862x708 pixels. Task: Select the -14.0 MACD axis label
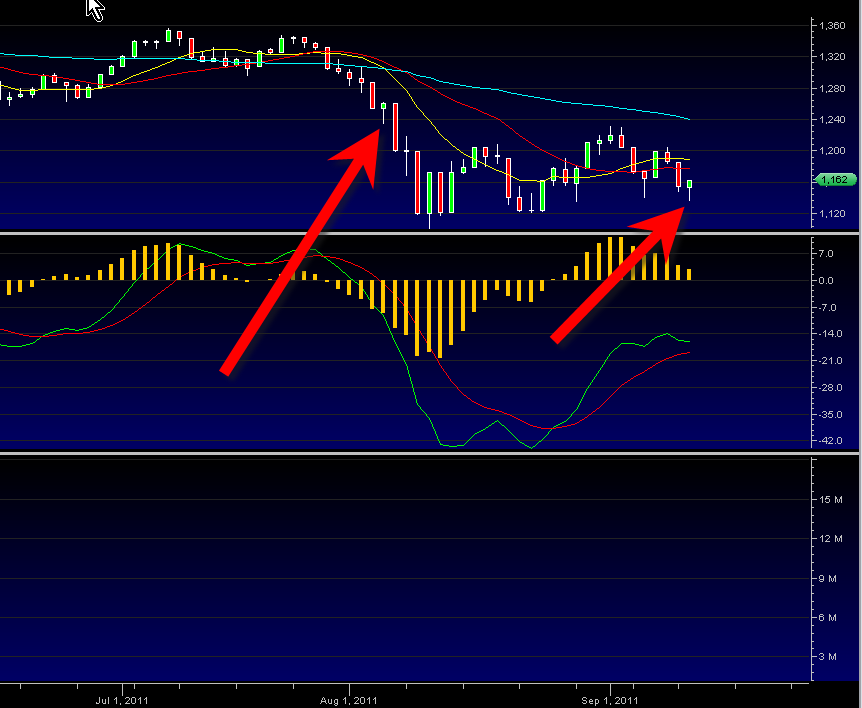click(830, 334)
